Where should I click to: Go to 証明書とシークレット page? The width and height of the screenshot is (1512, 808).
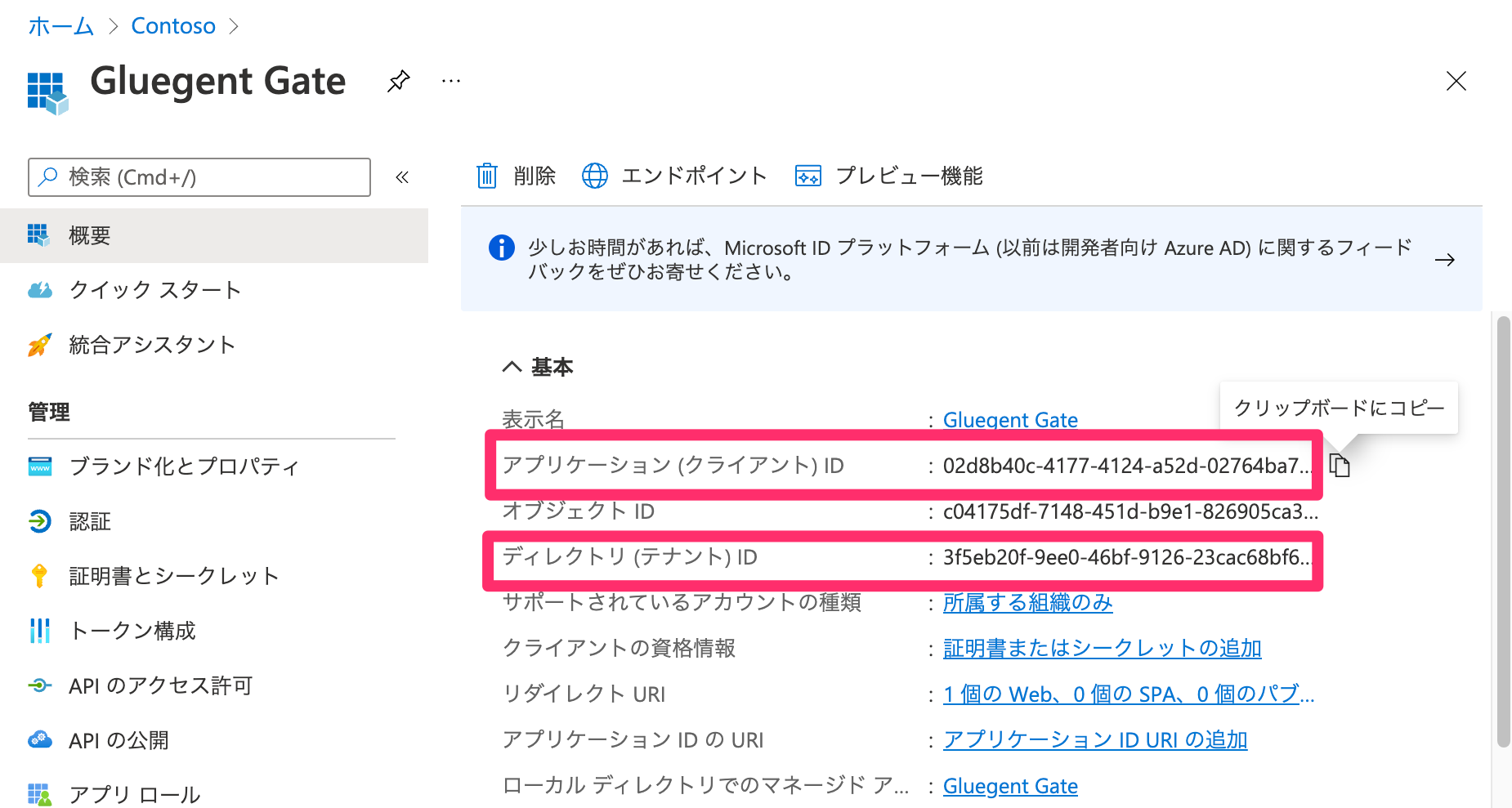[x=174, y=576]
